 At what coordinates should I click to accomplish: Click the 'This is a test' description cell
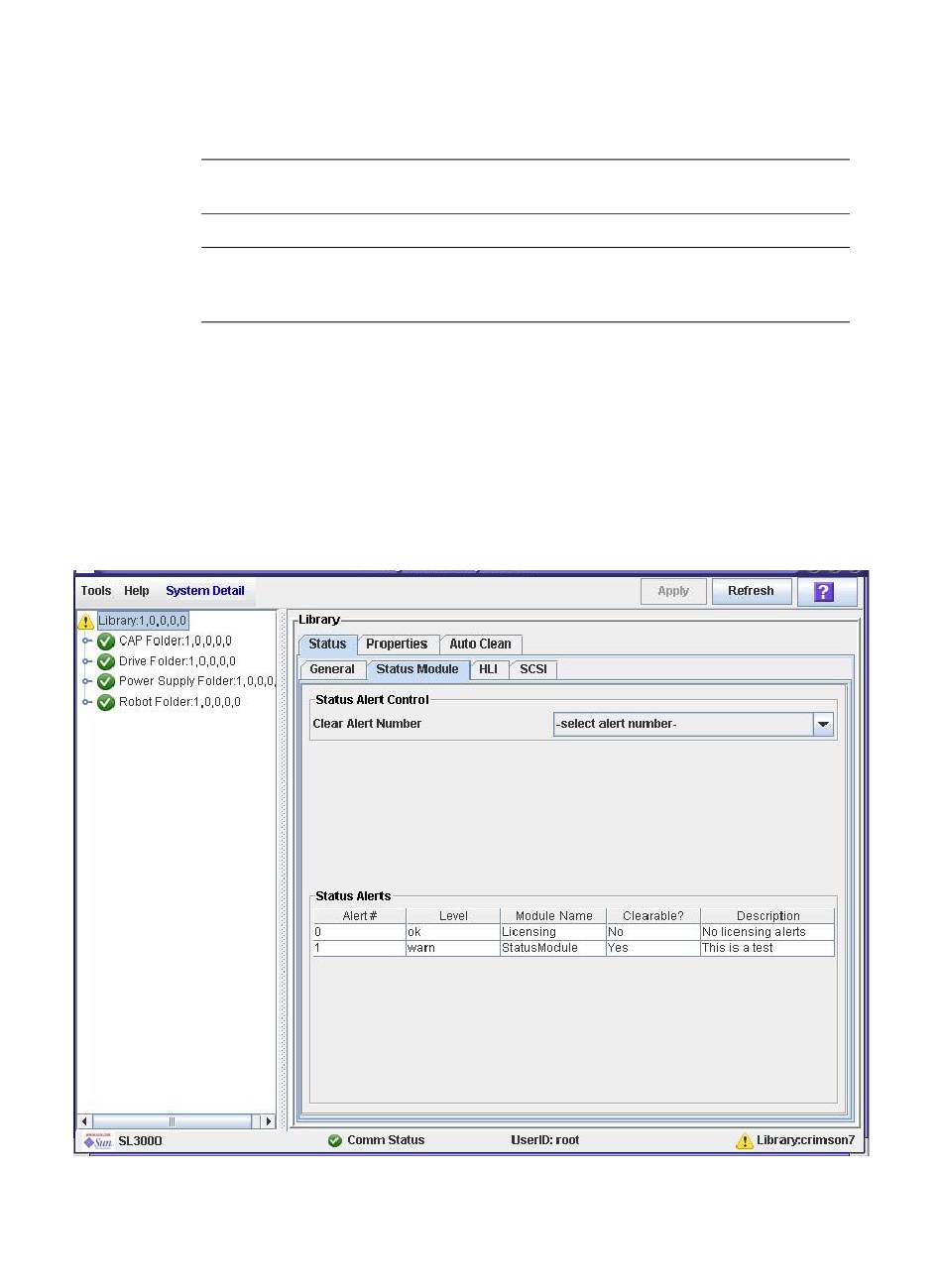[x=767, y=948]
